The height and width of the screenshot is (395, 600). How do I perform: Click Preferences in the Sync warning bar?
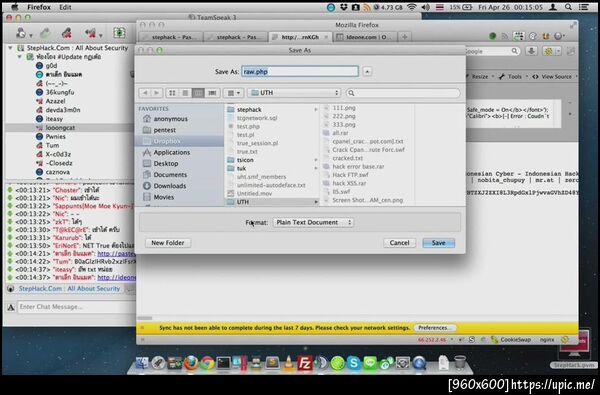(434, 328)
